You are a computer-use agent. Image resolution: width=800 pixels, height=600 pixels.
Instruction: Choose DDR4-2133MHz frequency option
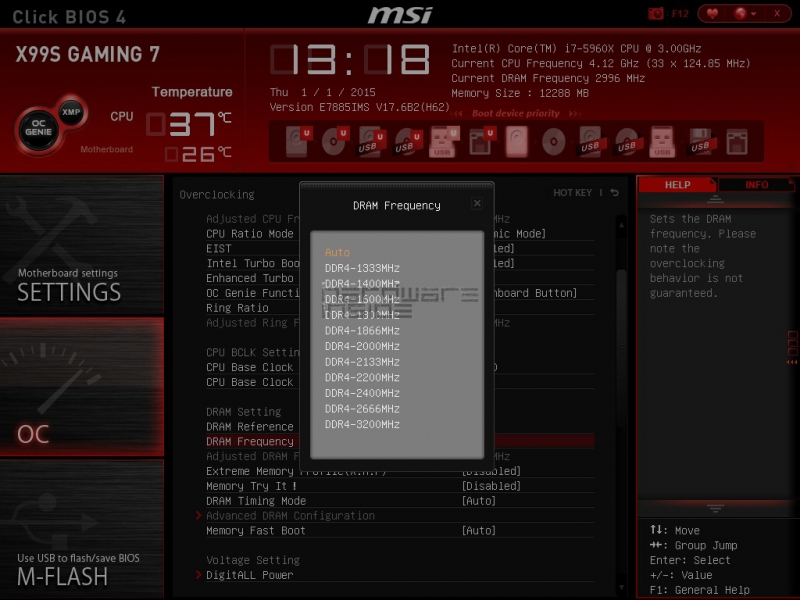point(362,362)
